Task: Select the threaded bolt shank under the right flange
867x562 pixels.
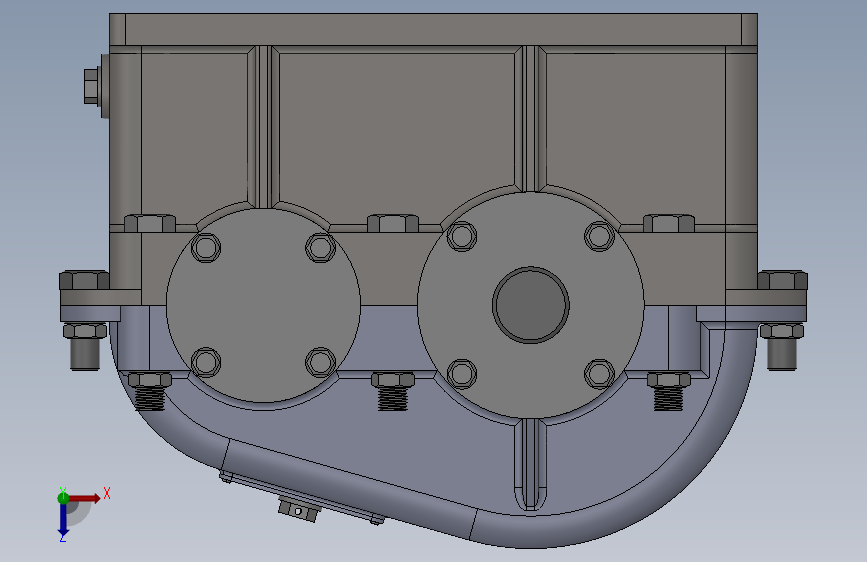Action: coord(782,354)
